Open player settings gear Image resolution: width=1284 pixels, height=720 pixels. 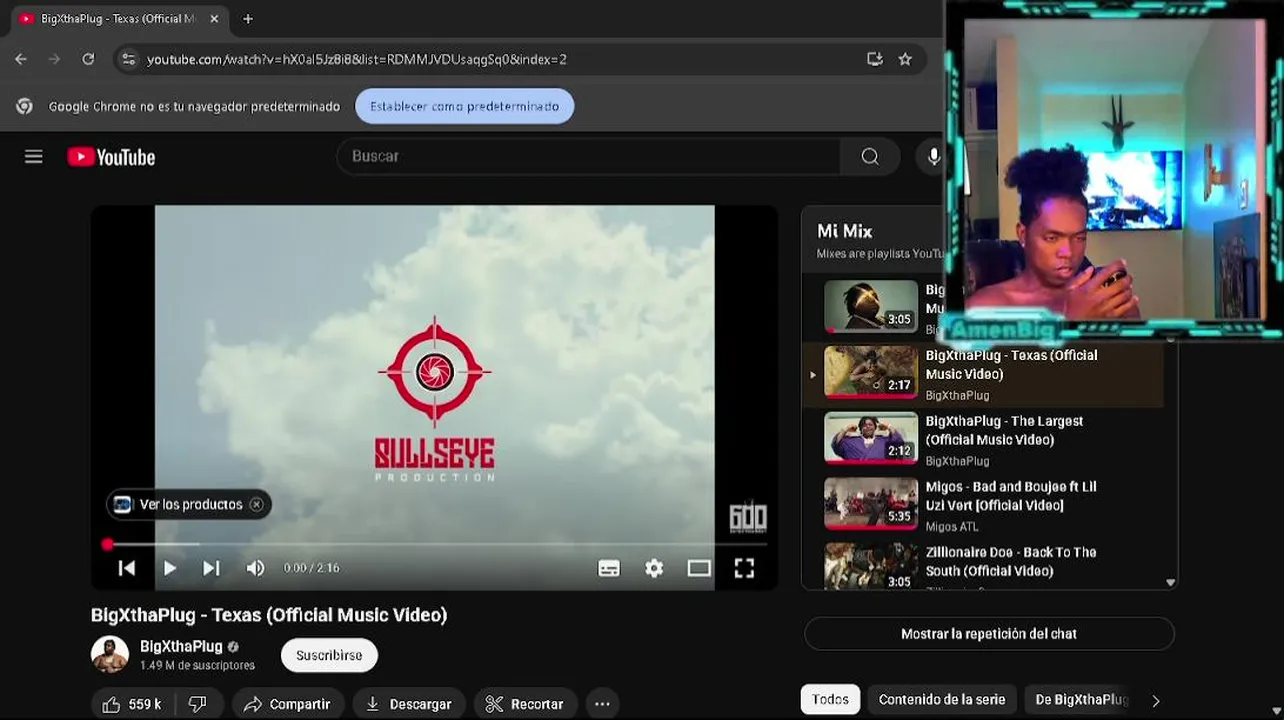[x=654, y=568]
